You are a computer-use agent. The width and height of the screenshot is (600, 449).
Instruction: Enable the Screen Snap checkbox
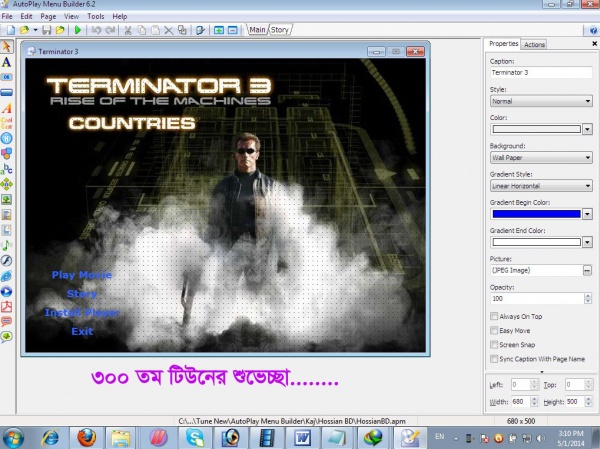click(494, 345)
